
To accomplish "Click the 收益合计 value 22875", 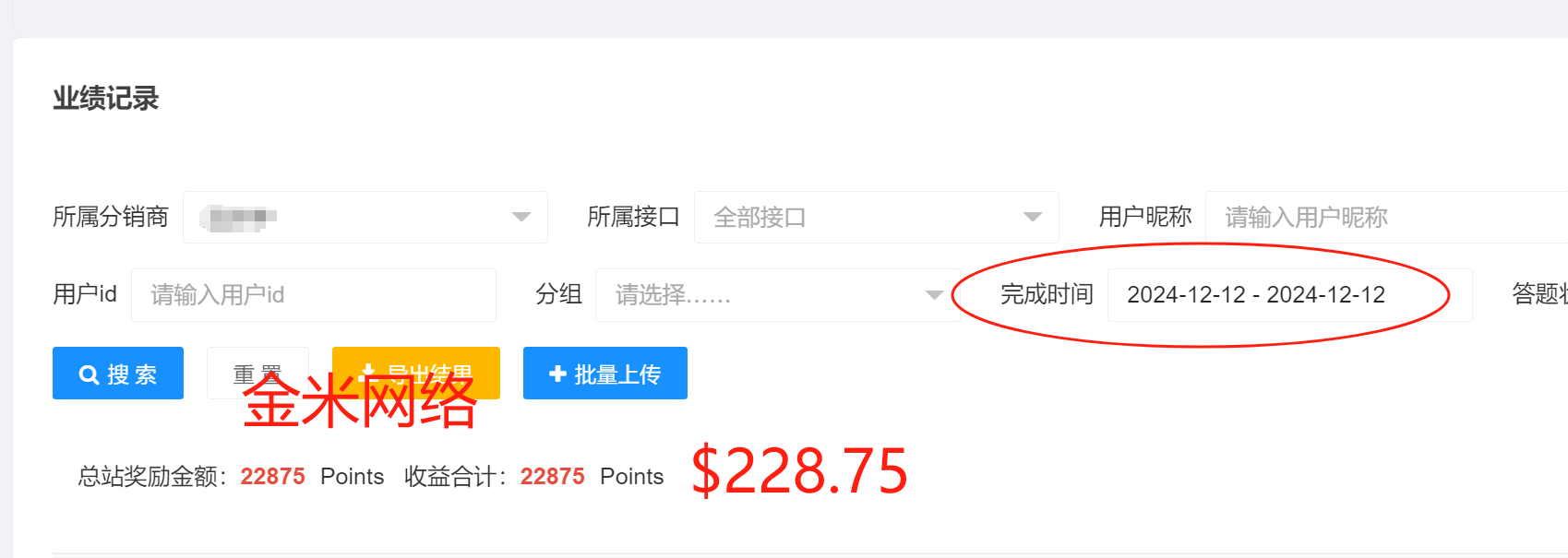I will pyautogui.click(x=553, y=476).
